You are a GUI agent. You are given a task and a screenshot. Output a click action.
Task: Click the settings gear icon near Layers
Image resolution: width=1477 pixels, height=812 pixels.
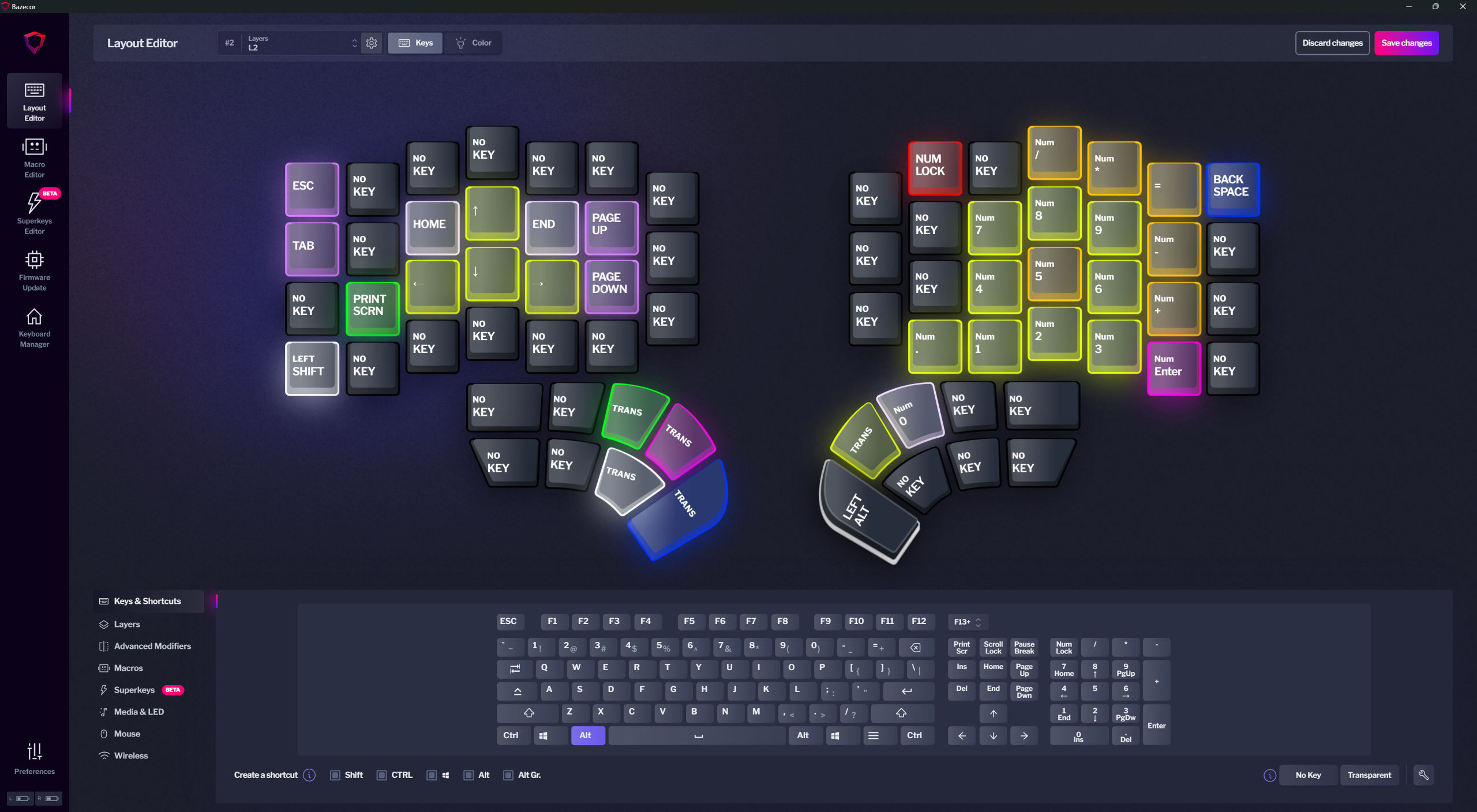coord(371,42)
